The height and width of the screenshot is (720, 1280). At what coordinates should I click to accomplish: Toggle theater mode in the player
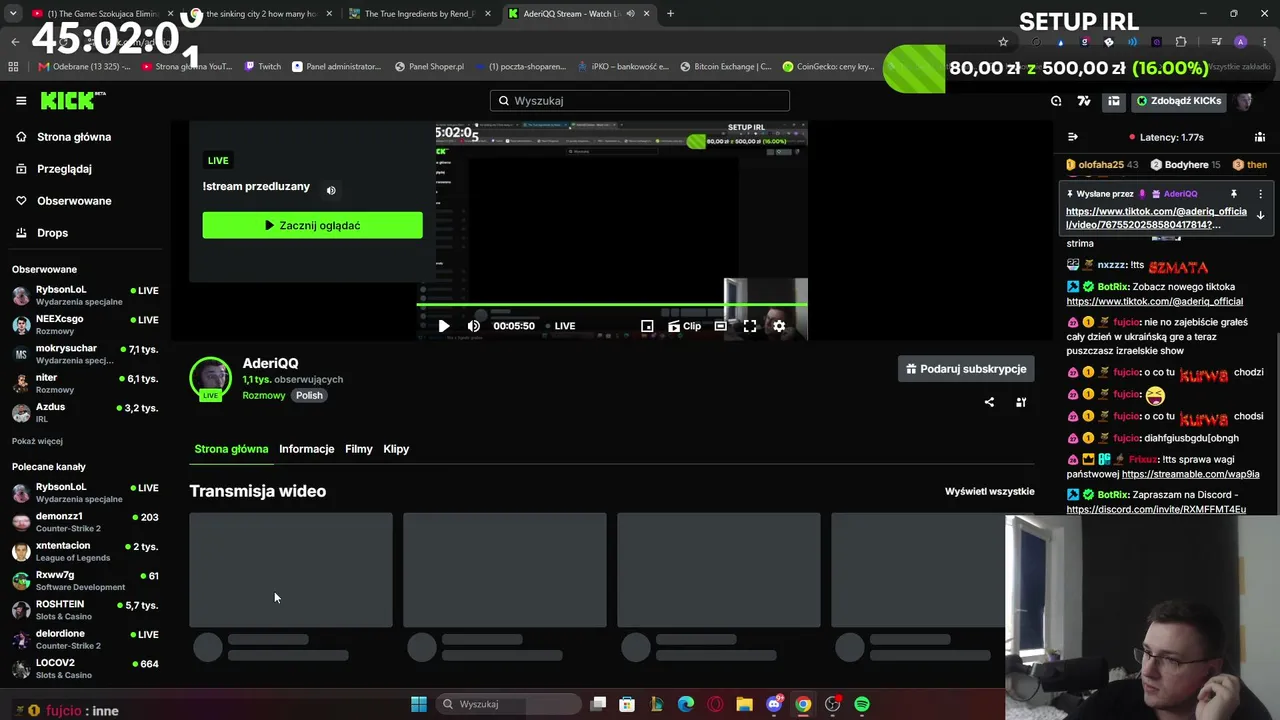click(720, 326)
